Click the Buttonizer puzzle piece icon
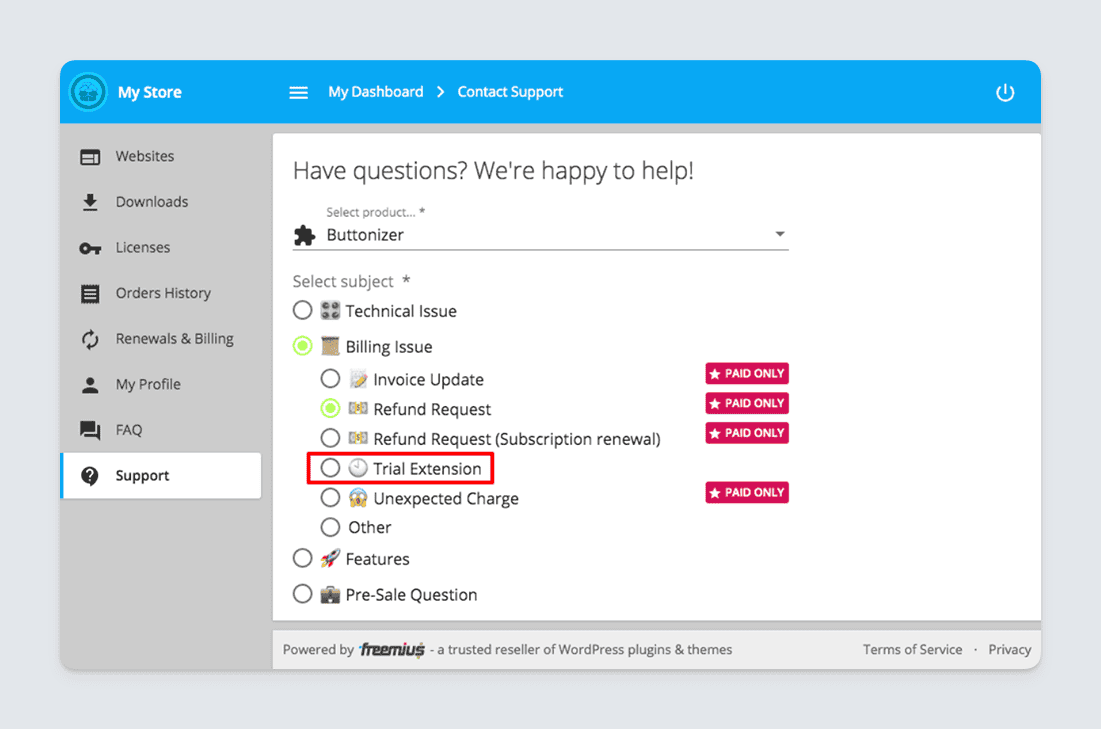This screenshot has width=1101, height=729. (x=304, y=235)
